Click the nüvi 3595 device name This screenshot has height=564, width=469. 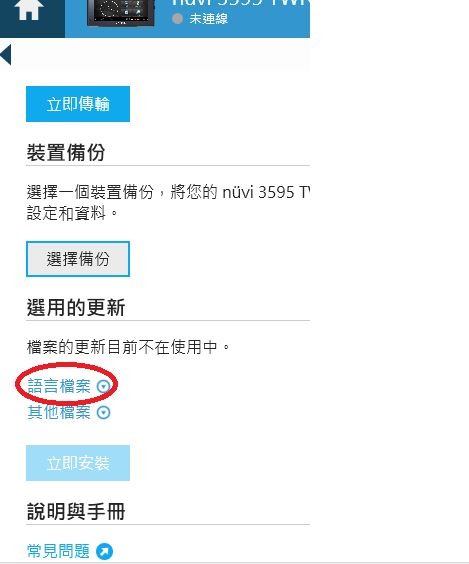click(240, 3)
